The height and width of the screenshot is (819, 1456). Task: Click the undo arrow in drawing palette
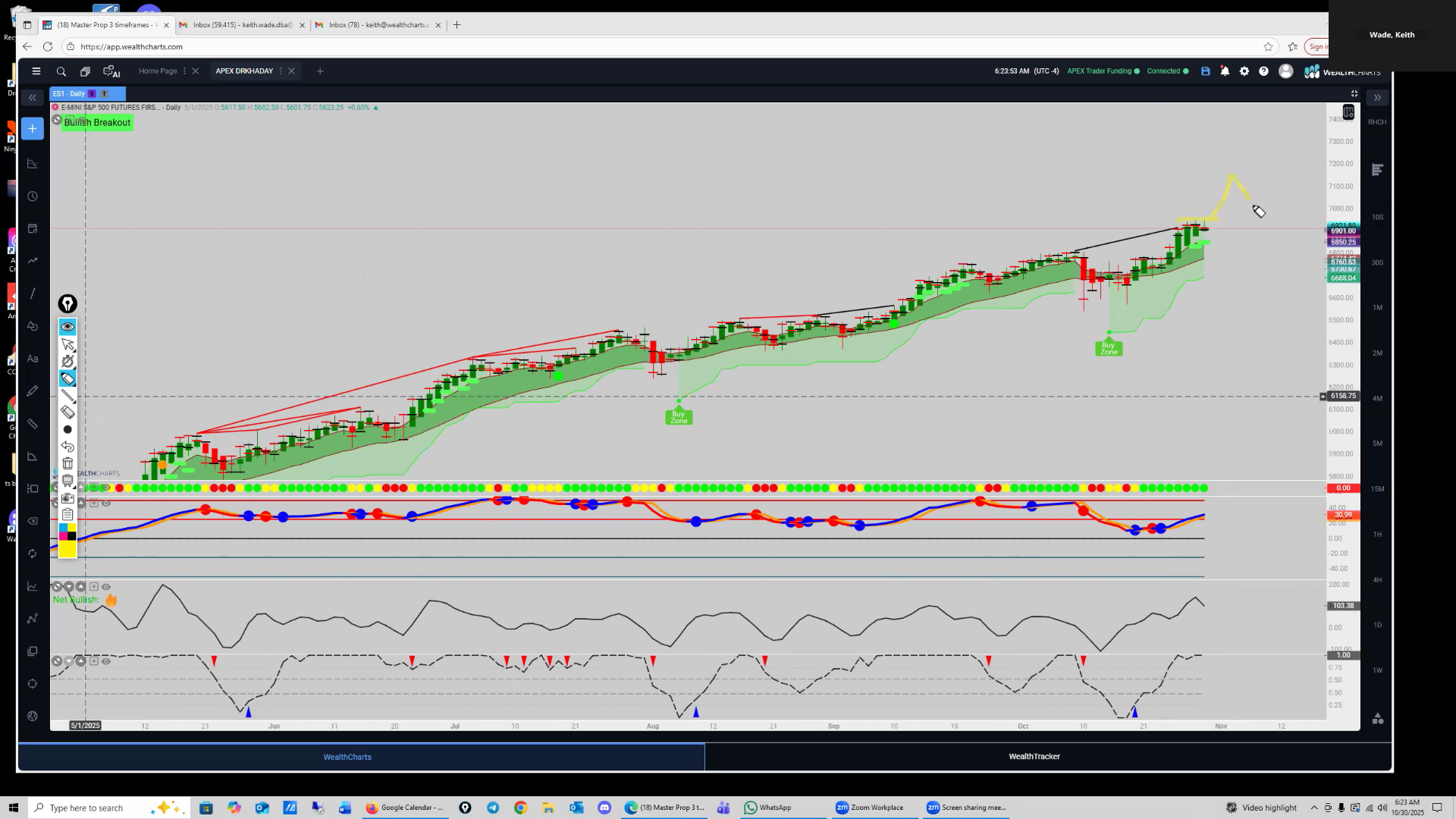point(67,447)
